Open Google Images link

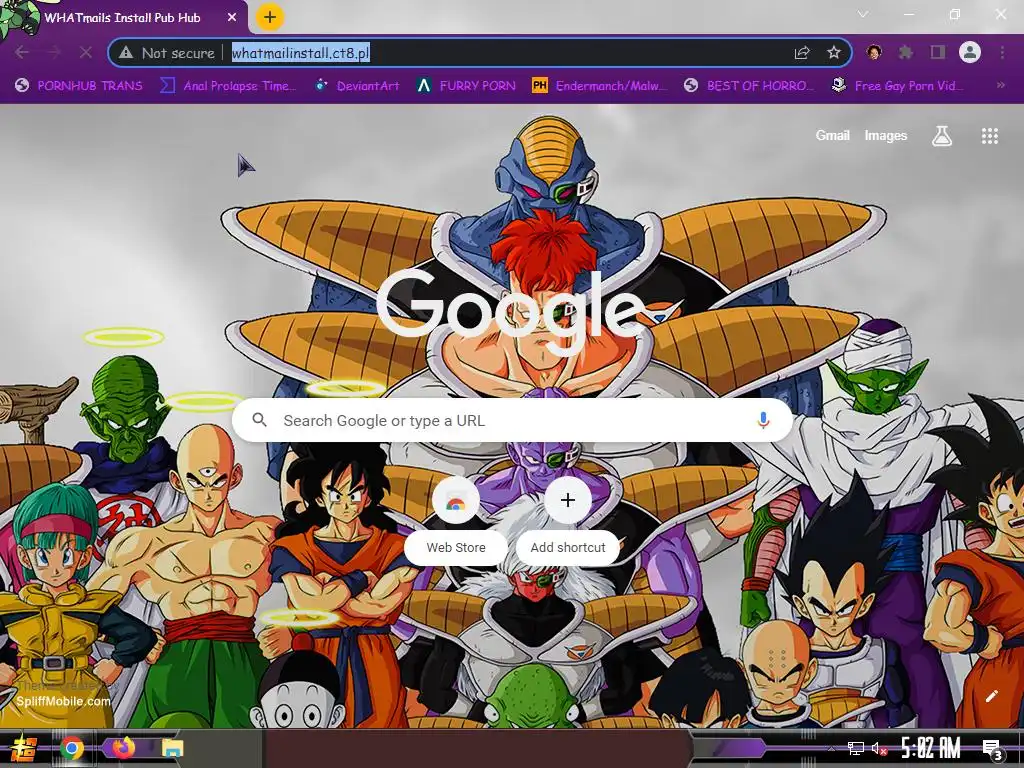(886, 135)
